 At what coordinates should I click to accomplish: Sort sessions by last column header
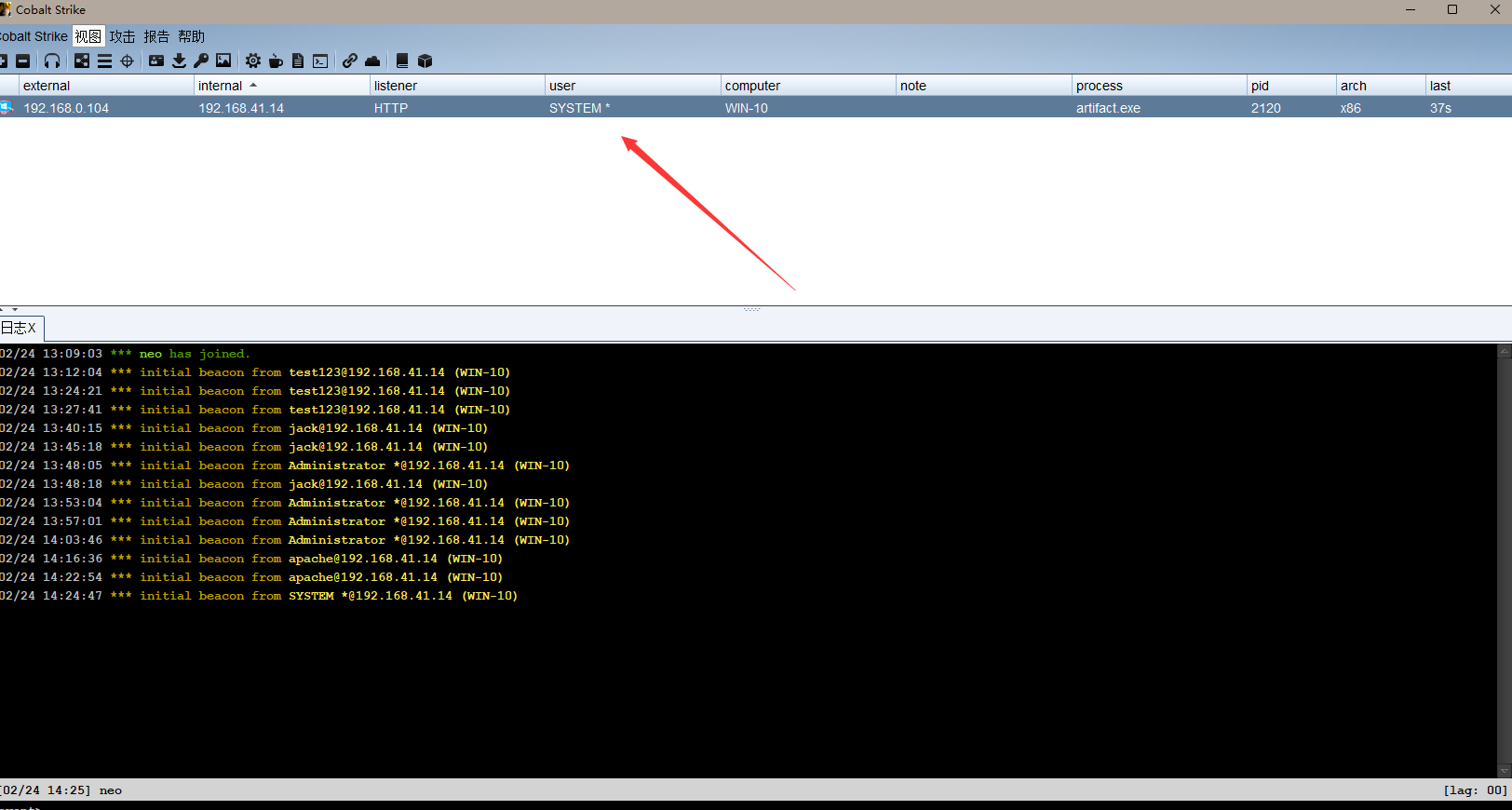pos(1468,86)
